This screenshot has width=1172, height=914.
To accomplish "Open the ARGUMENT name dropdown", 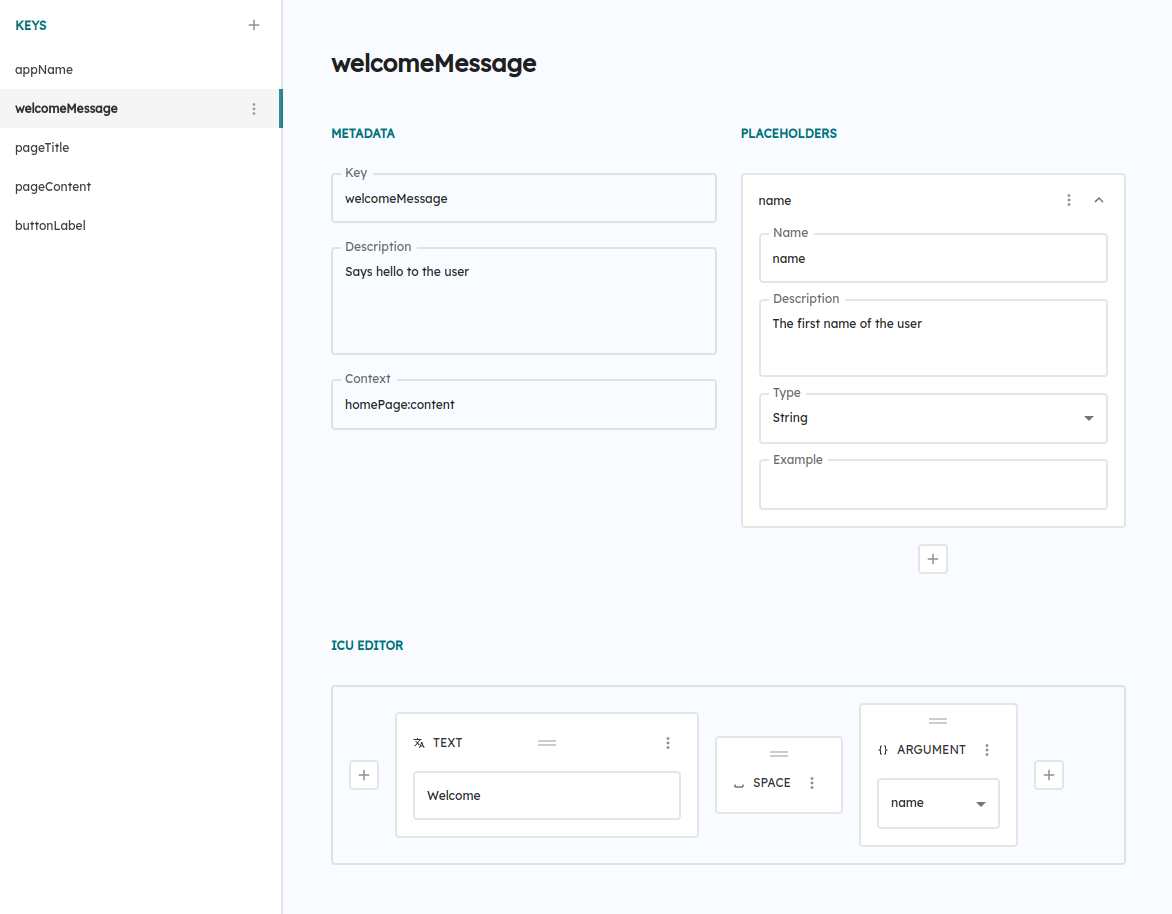I will coord(938,803).
